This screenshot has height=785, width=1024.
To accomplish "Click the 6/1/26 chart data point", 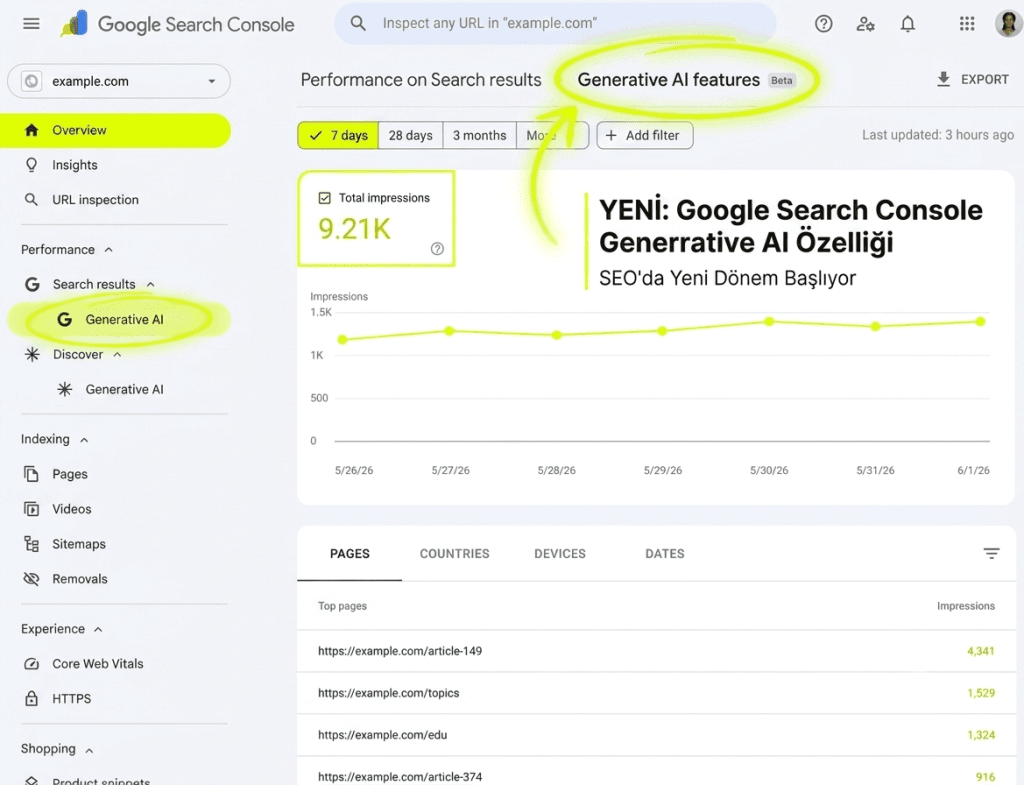I will [x=980, y=321].
